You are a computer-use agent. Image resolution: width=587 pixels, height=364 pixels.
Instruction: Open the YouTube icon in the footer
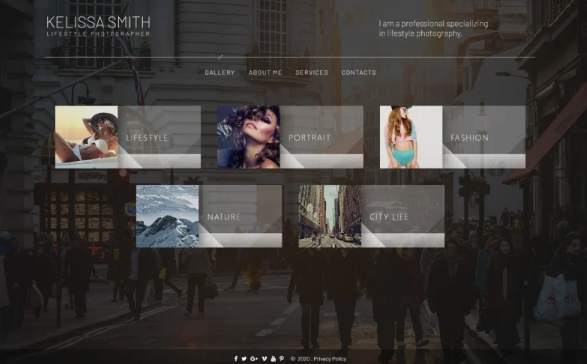[273, 359]
